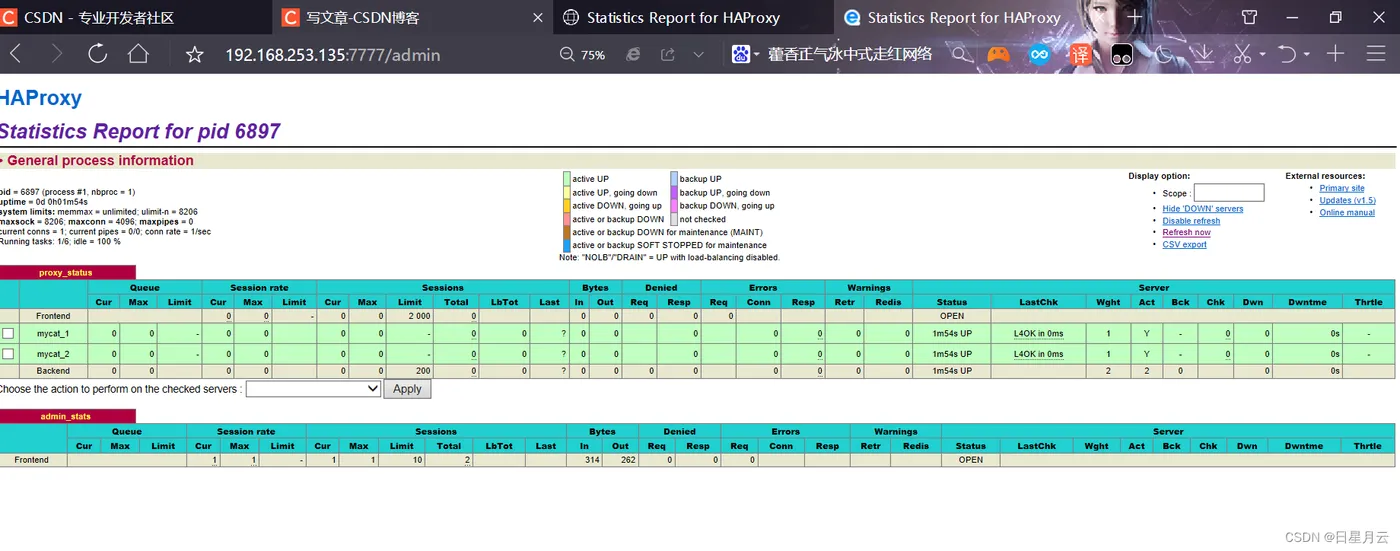The height and width of the screenshot is (551, 1400).
Task: Open the Primary site link
Action: [x=1342, y=188]
